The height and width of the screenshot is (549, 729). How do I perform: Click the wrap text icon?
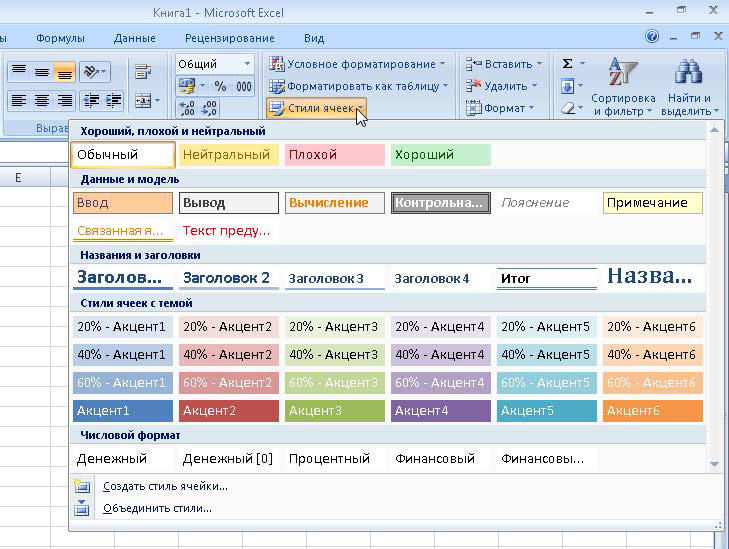pyautogui.click(x=142, y=72)
